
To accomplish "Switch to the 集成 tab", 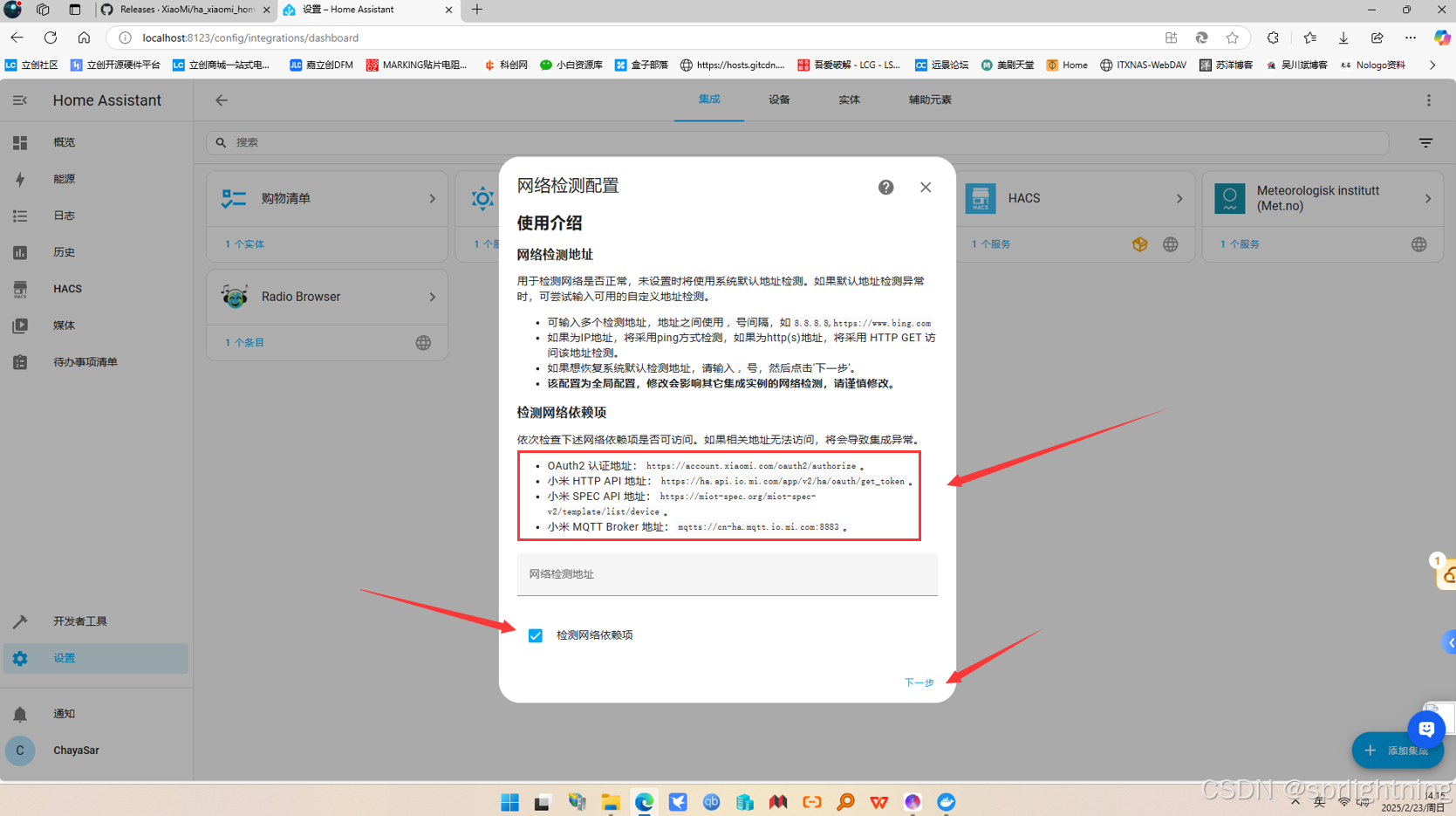I will tap(709, 99).
